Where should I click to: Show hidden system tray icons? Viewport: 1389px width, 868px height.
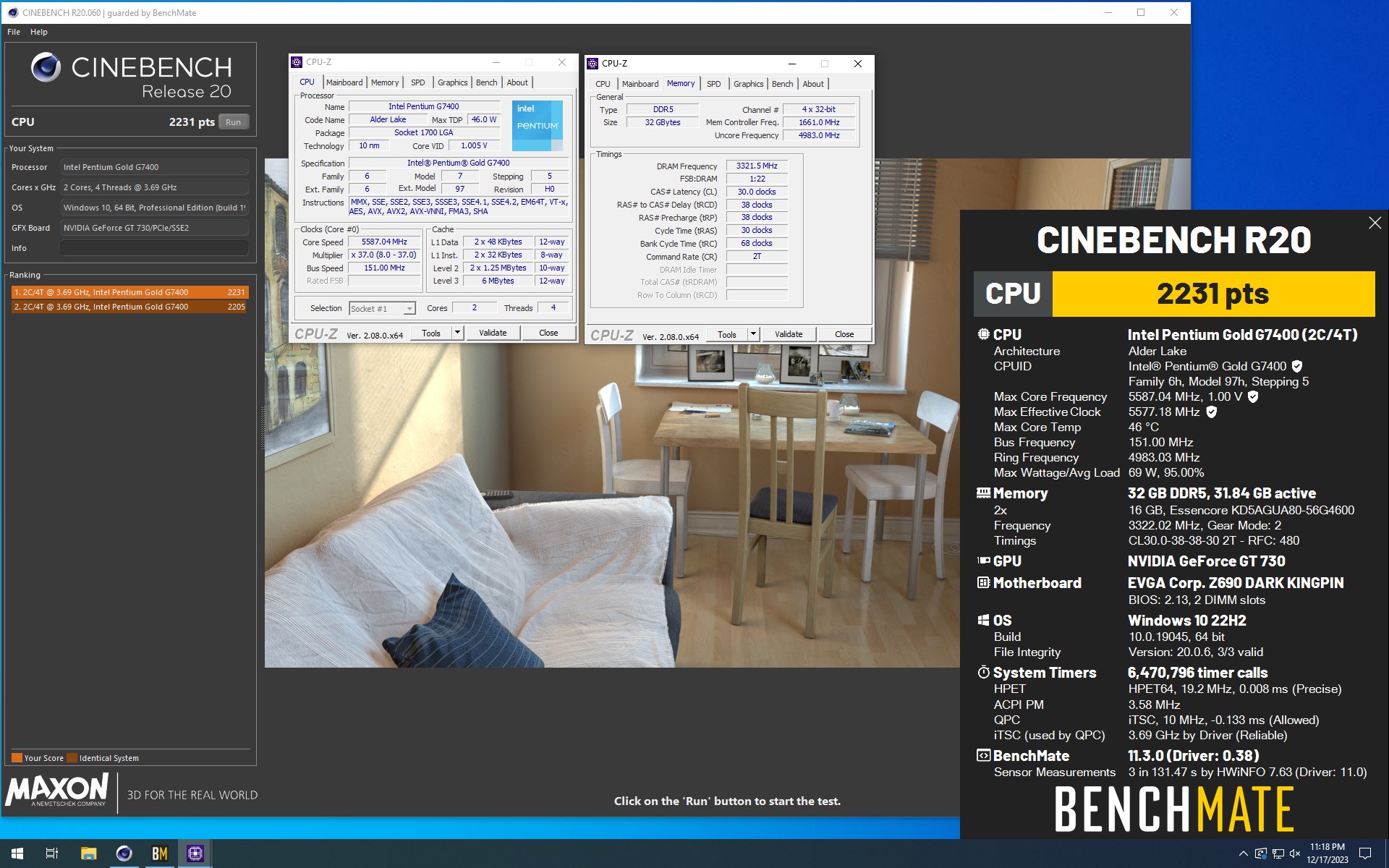[x=1243, y=854]
